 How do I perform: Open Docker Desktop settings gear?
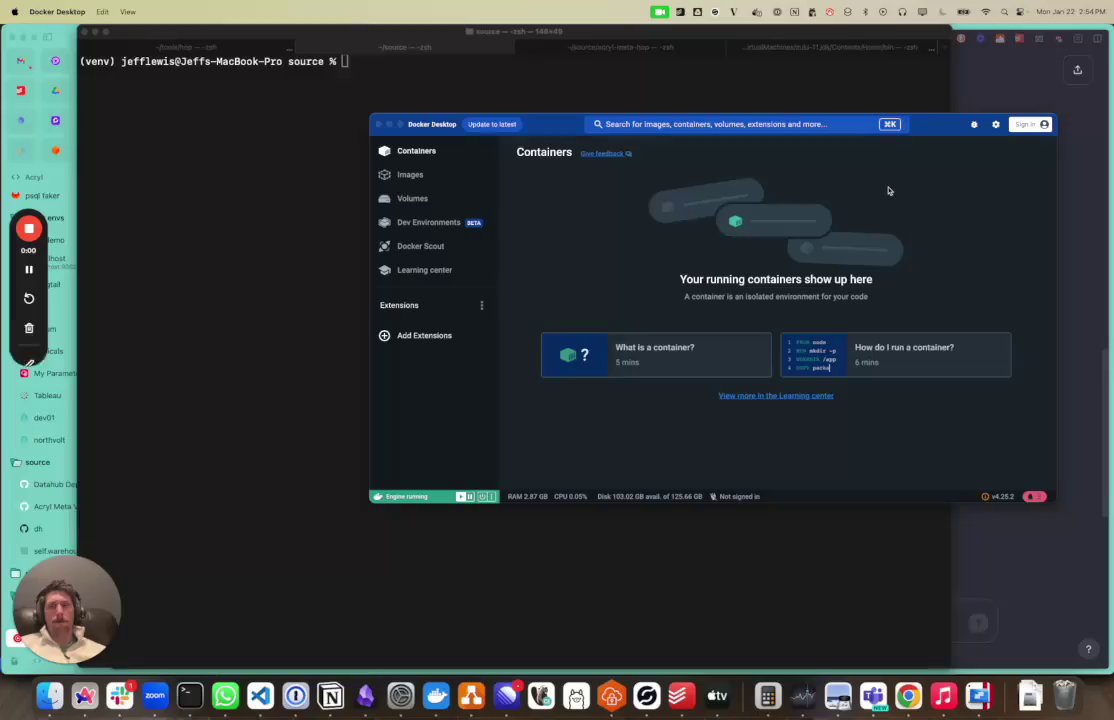click(x=995, y=124)
